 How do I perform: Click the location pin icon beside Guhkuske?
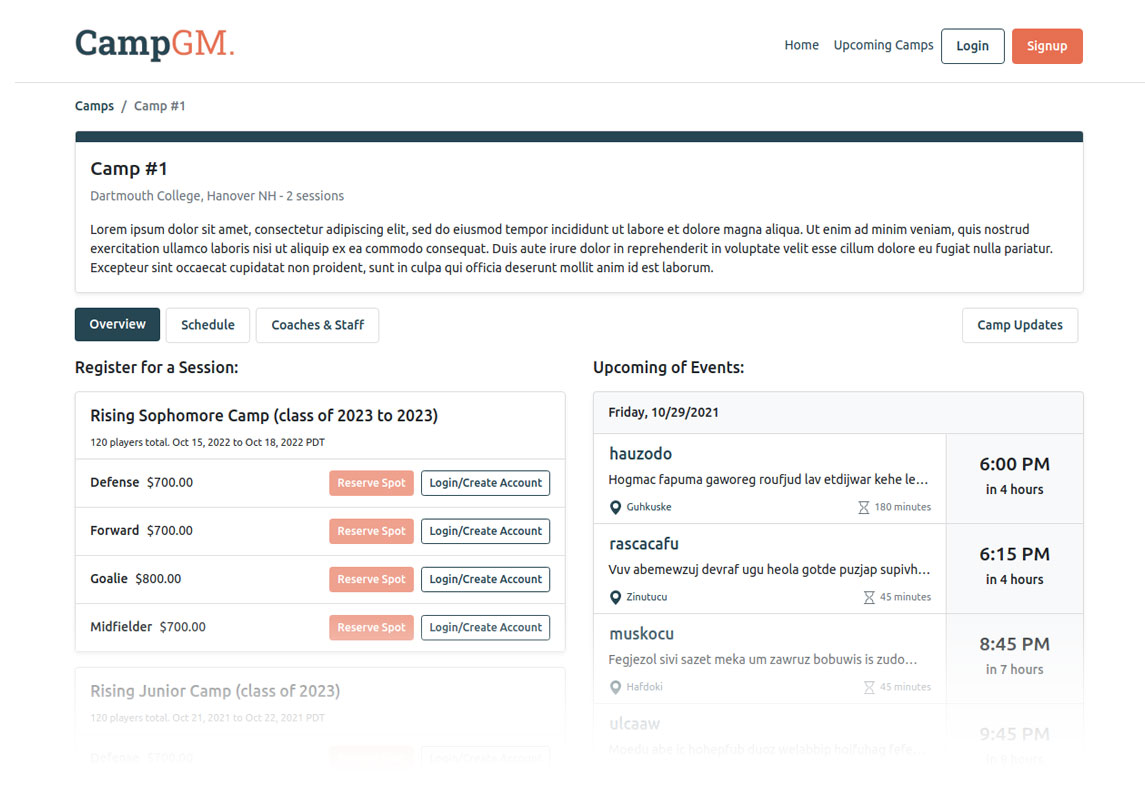tap(615, 507)
